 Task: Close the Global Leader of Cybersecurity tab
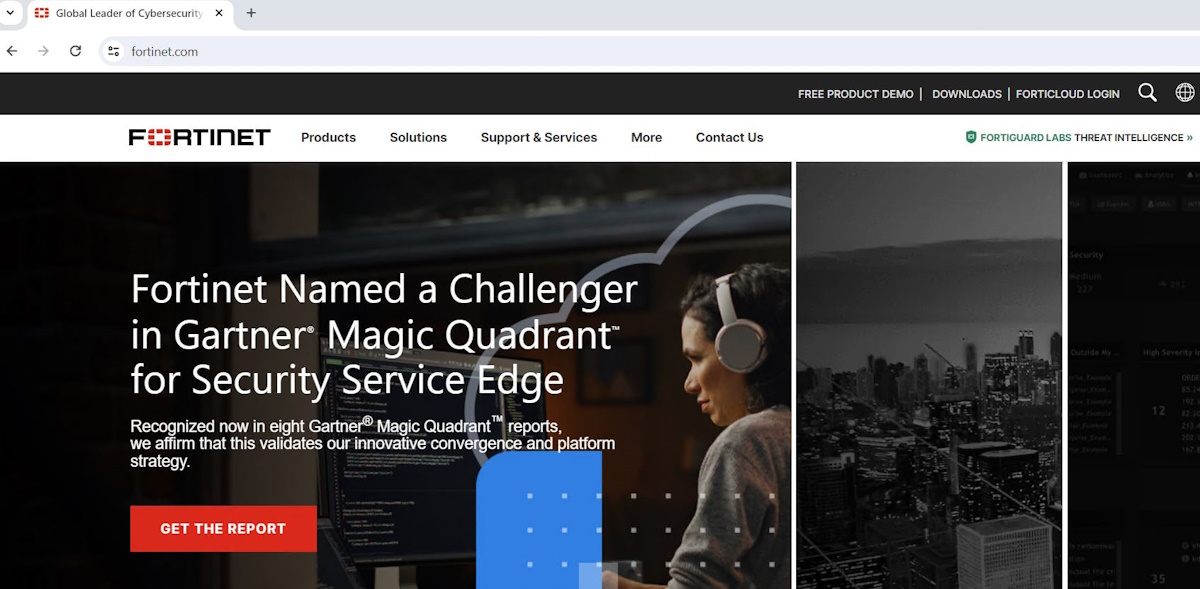pyautogui.click(x=219, y=13)
